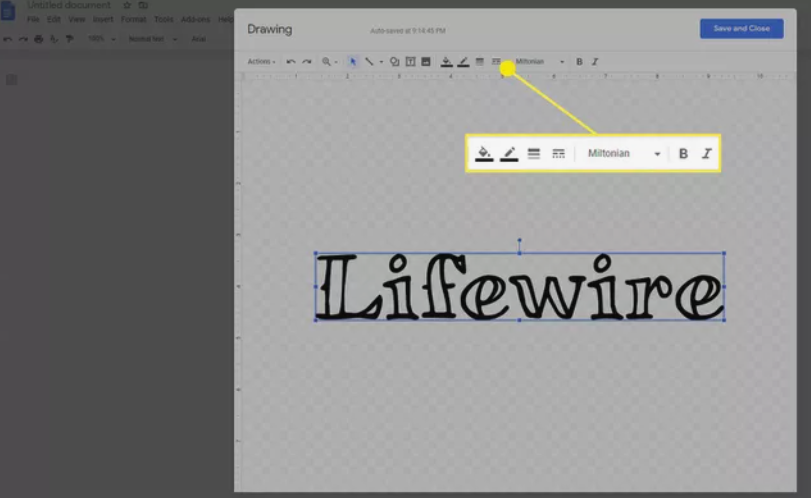Image resolution: width=811 pixels, height=498 pixels.
Task: Click Undo in the Docs toolbar
Action: point(8,39)
